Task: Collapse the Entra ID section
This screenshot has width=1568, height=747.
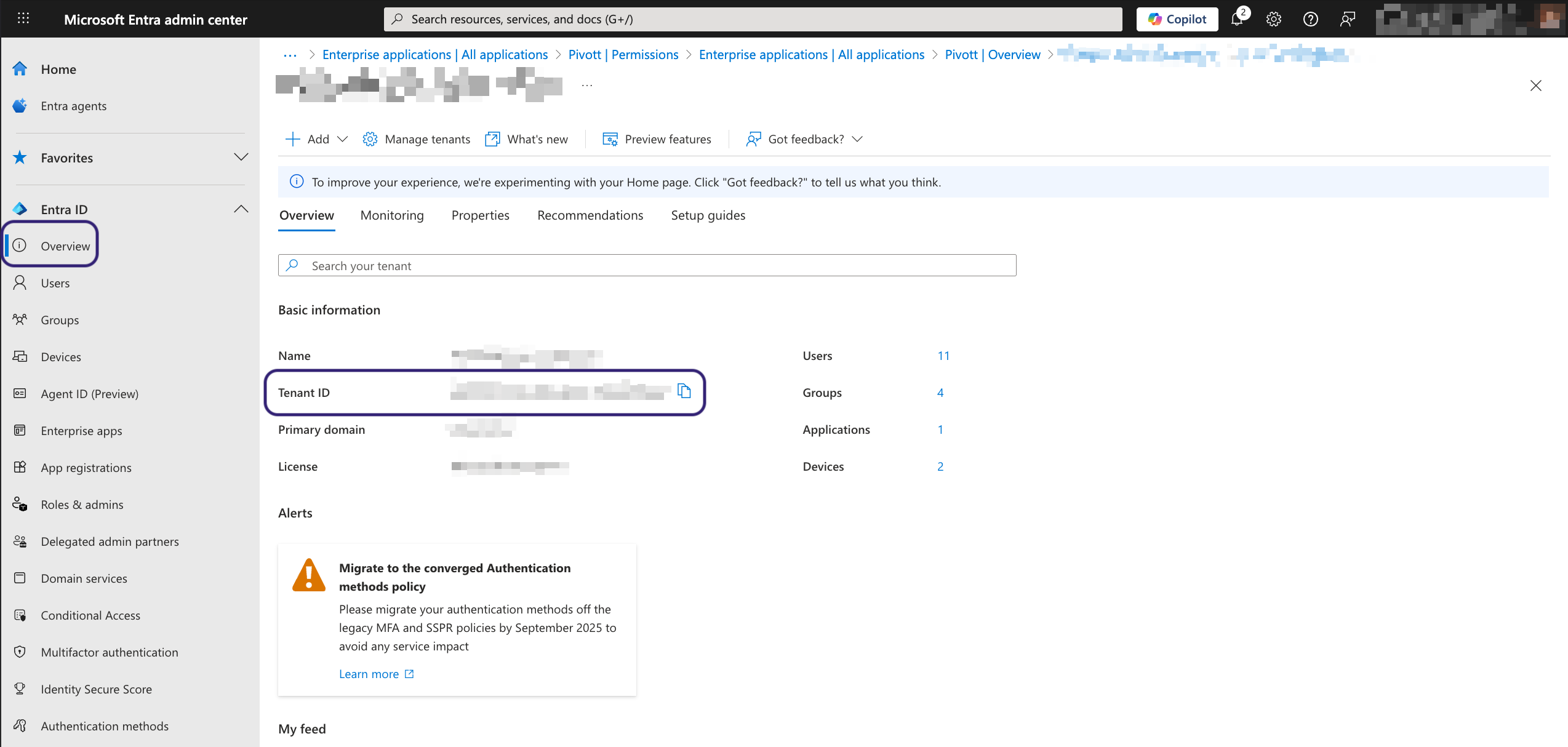Action: [x=241, y=209]
